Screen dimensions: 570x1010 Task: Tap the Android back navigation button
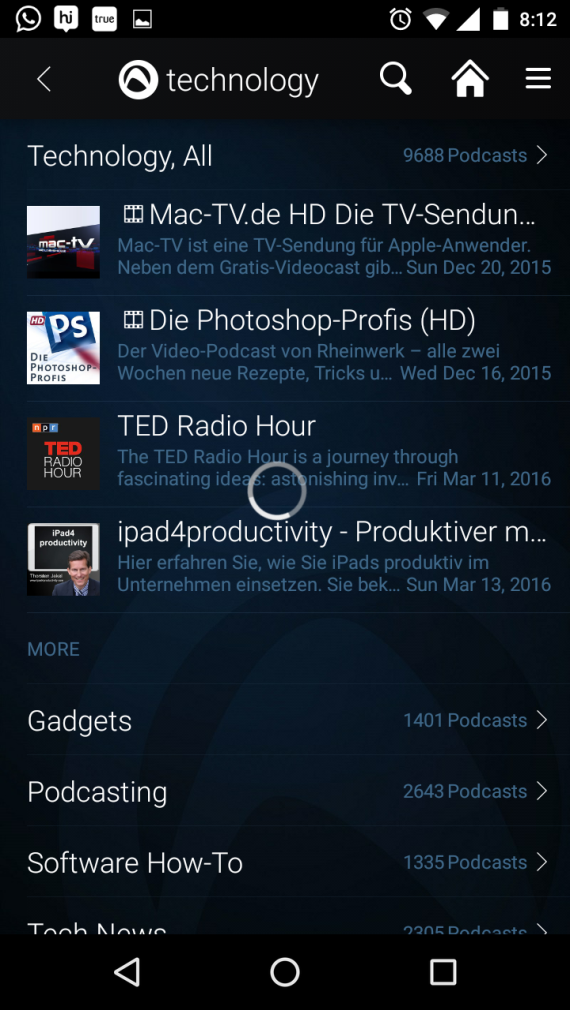127,971
